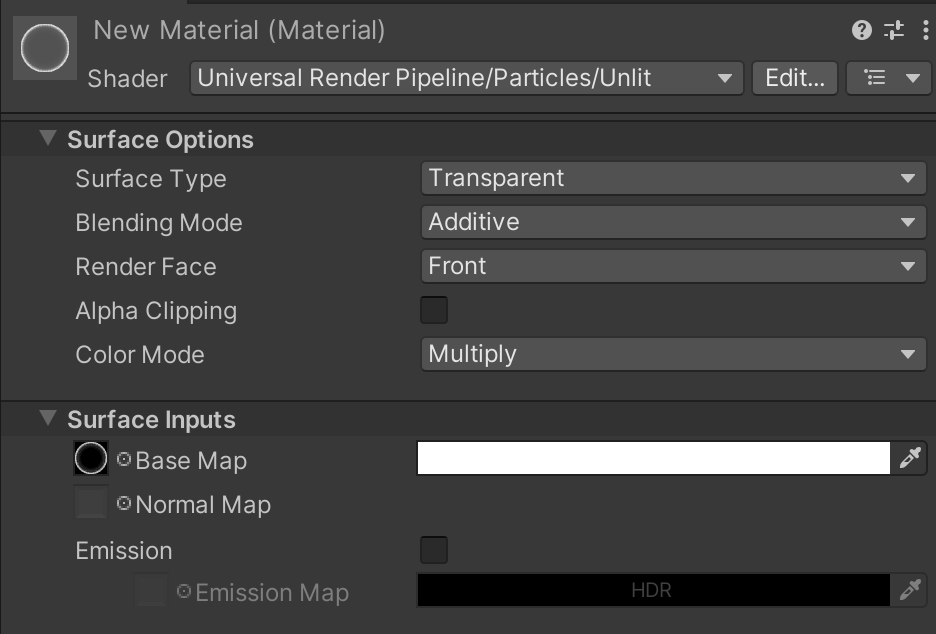Click the Normal Map texture object picker

point(122,504)
